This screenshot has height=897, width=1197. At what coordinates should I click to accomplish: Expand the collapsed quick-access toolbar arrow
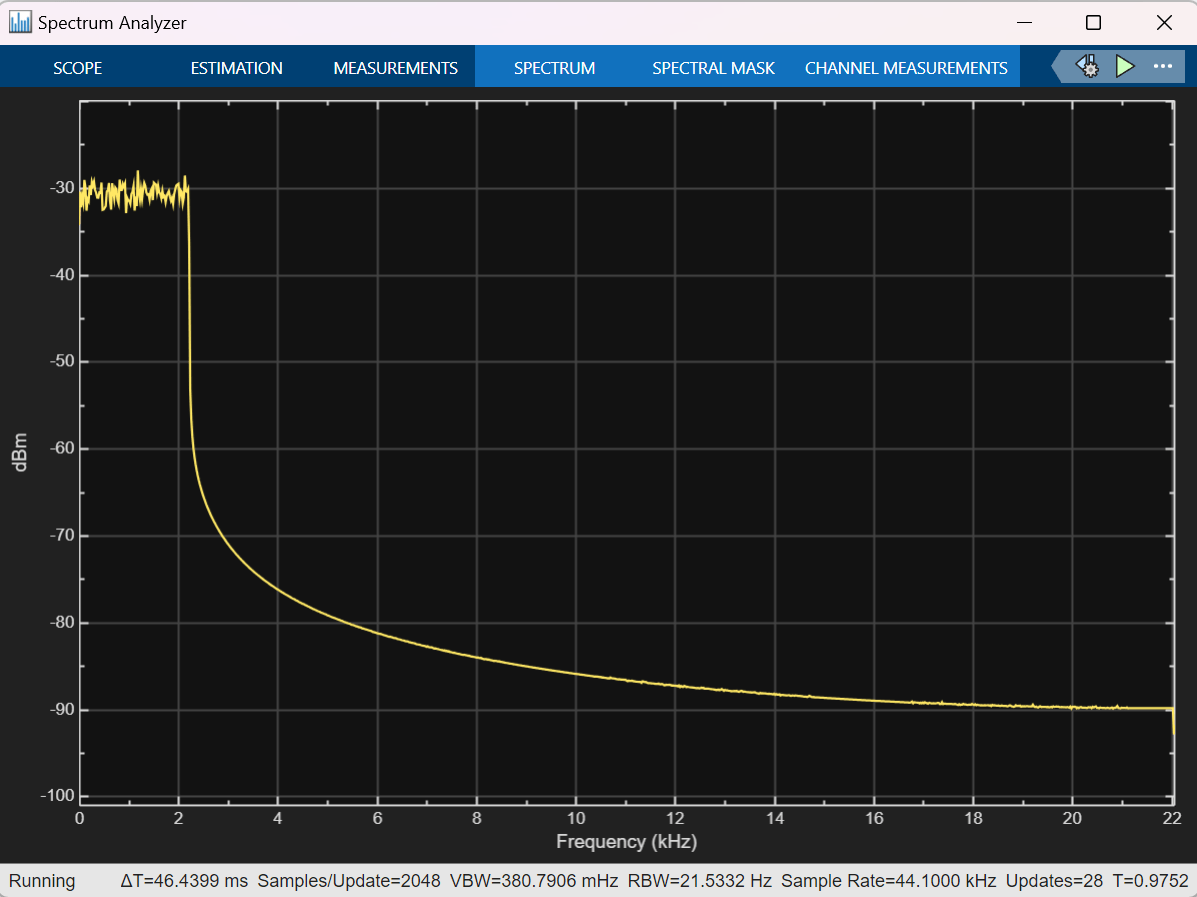coord(1060,67)
